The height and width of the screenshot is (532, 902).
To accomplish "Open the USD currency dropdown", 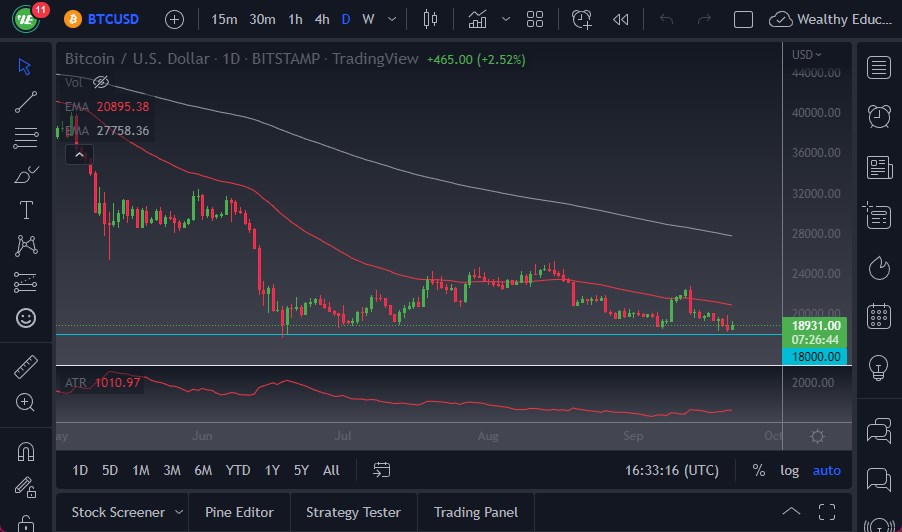I will 807,55.
